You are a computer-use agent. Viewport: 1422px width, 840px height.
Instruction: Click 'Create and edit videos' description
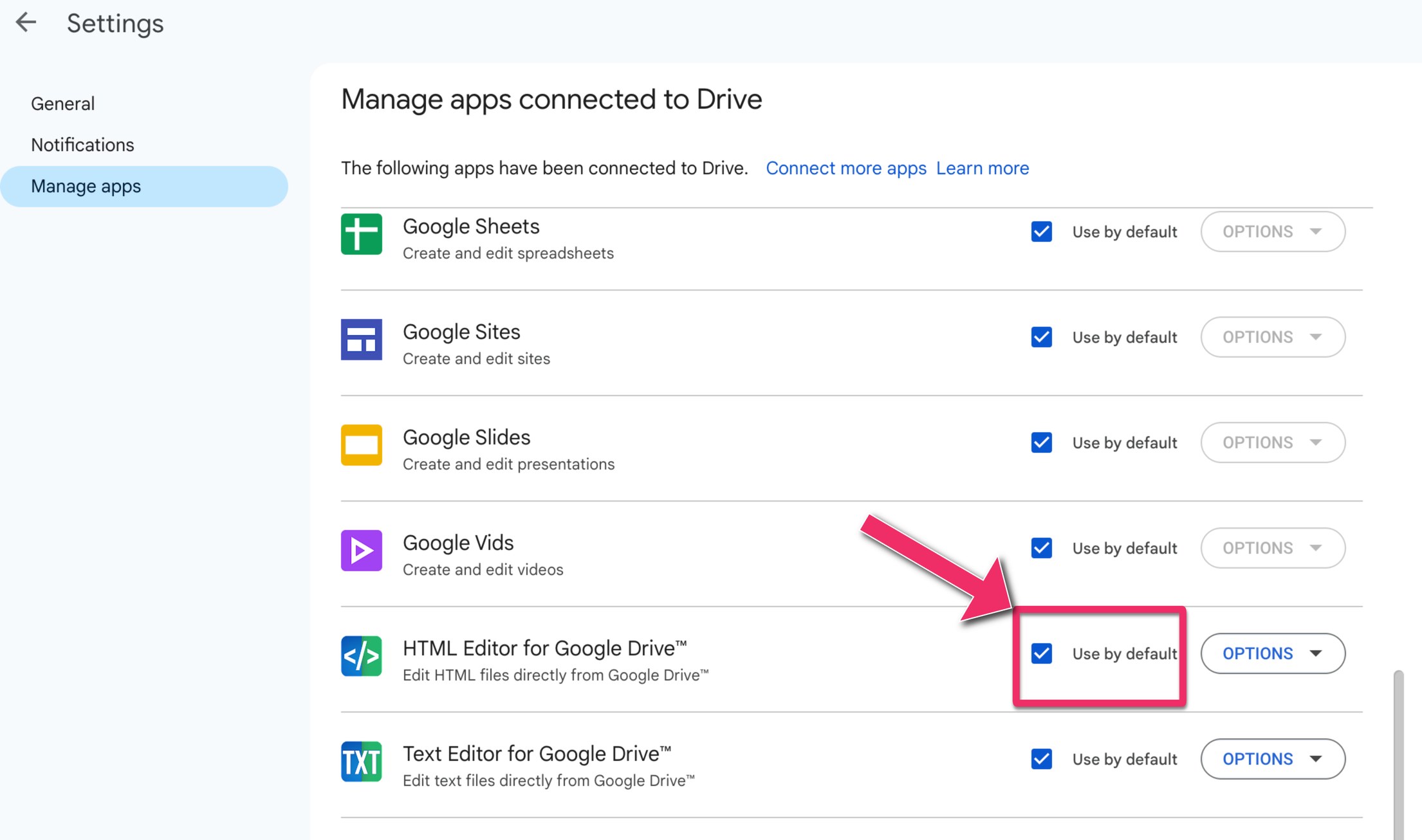pyautogui.click(x=483, y=570)
